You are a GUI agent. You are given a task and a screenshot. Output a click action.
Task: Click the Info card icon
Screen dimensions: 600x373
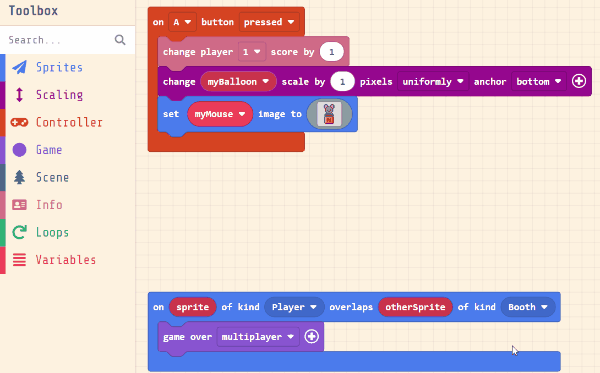click(x=19, y=205)
